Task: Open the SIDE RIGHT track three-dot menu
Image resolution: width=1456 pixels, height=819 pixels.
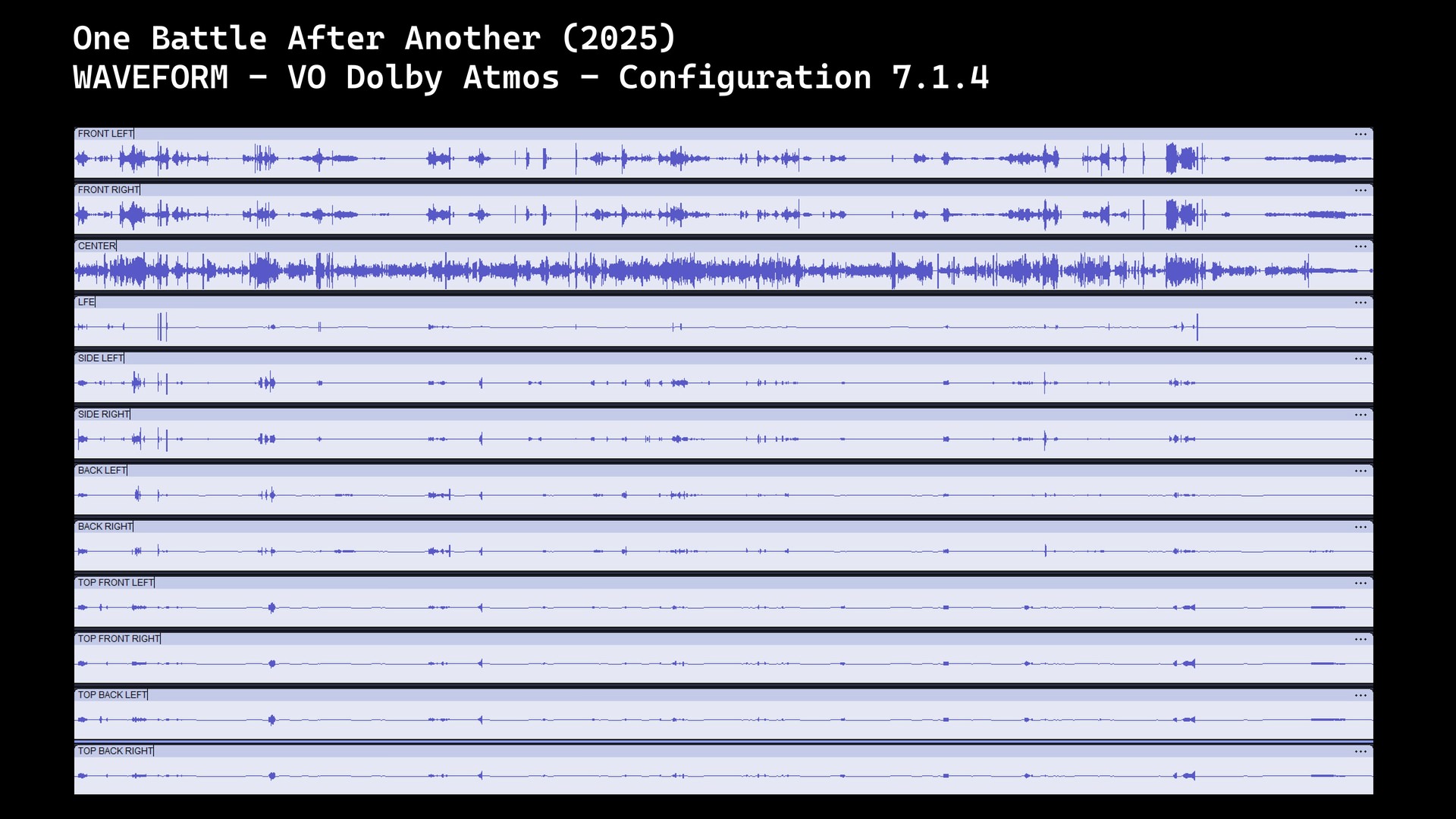Action: pos(1360,415)
